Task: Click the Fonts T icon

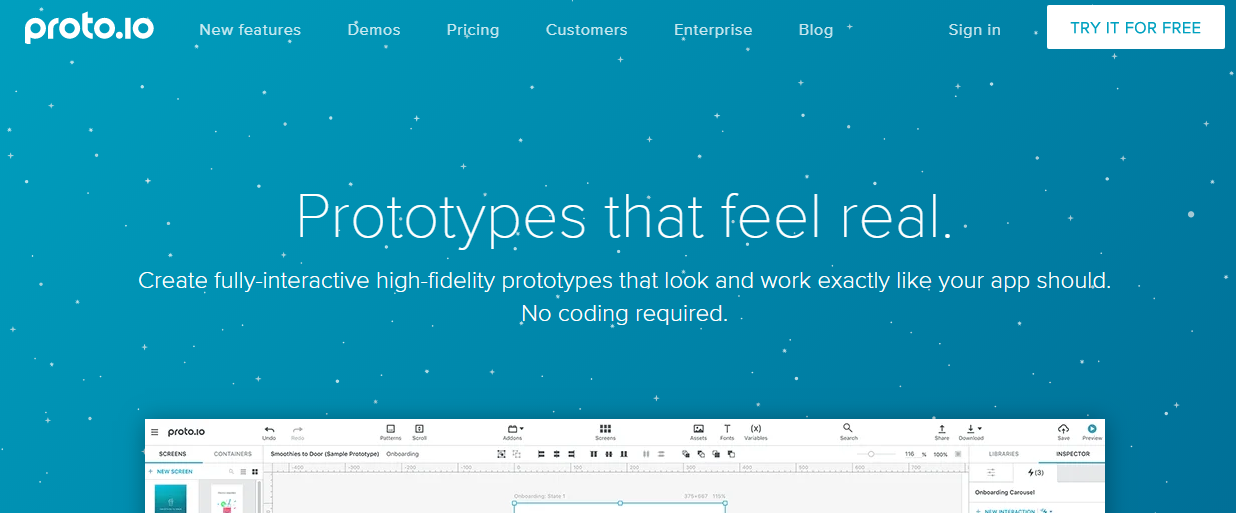Action: click(727, 429)
